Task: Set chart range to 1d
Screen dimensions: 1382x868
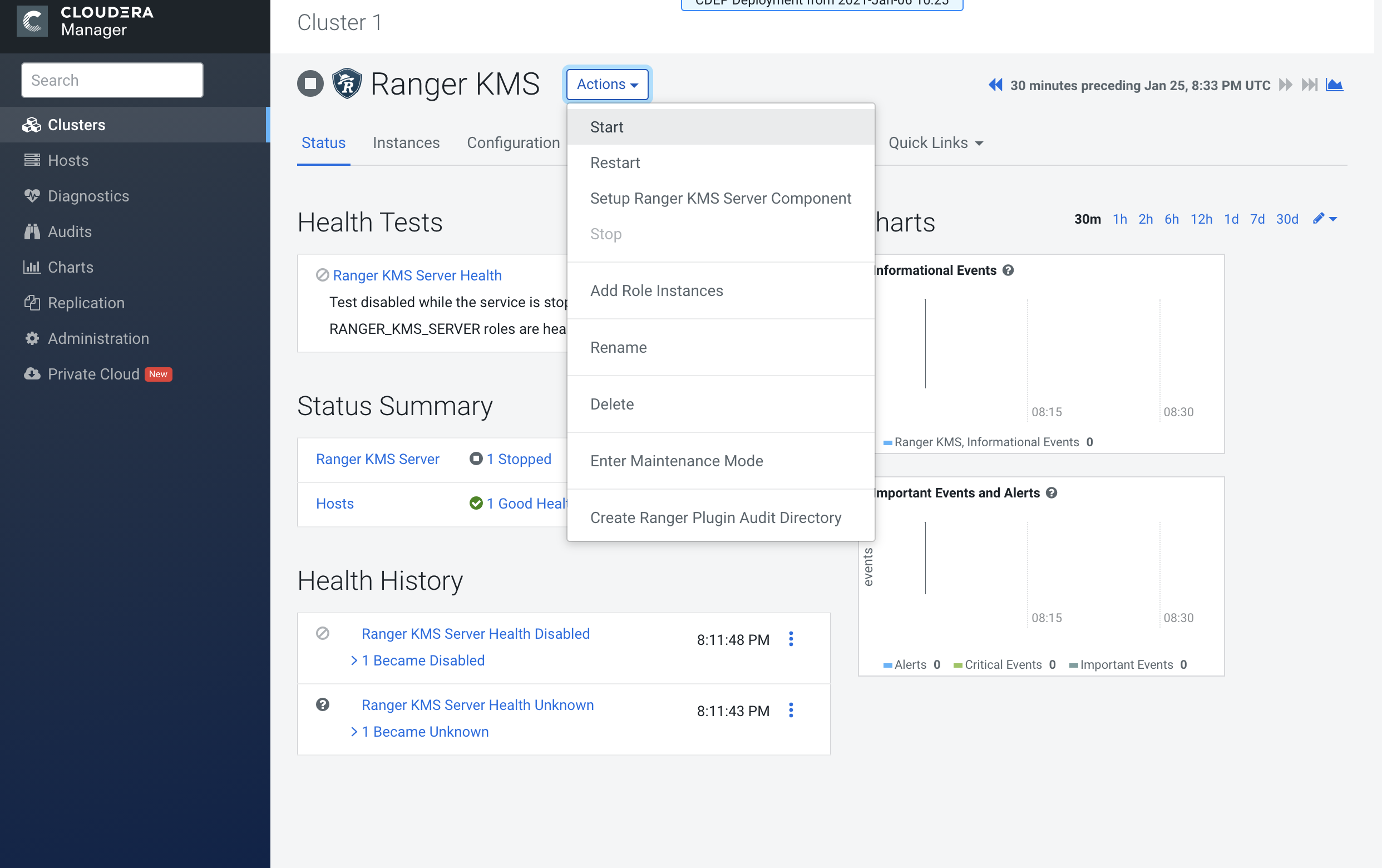Action: point(1231,219)
